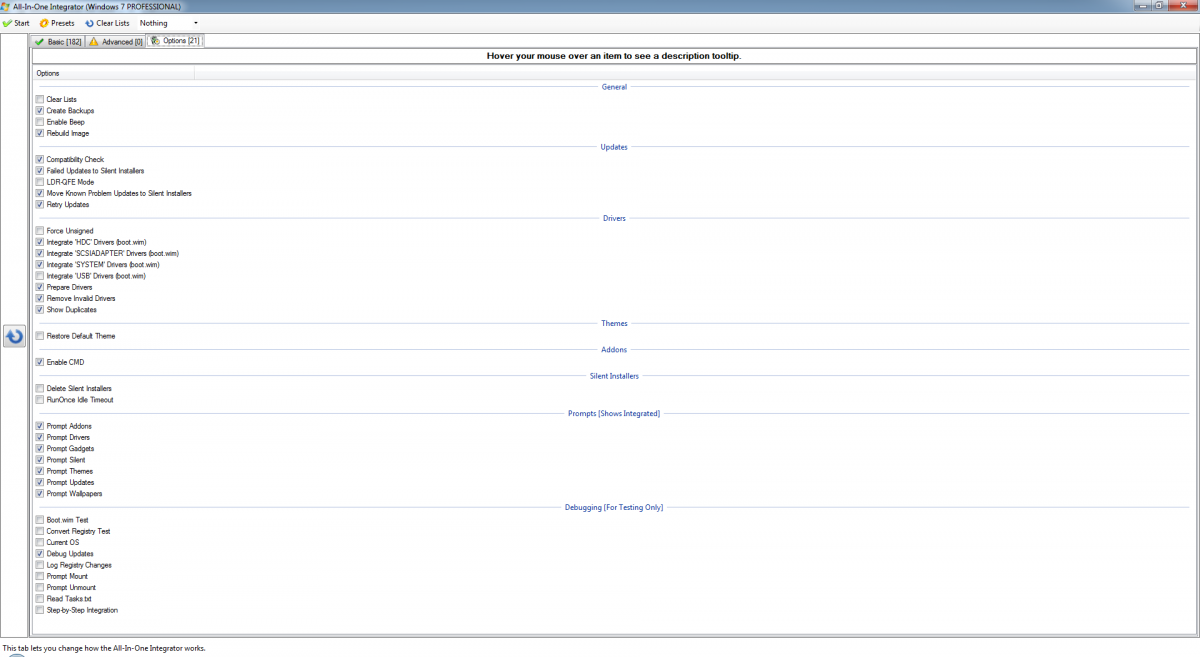Disable Integrate 'SYSTEM' Drivers (boot.wim)
Image resolution: width=1200 pixels, height=657 pixels.
point(40,265)
